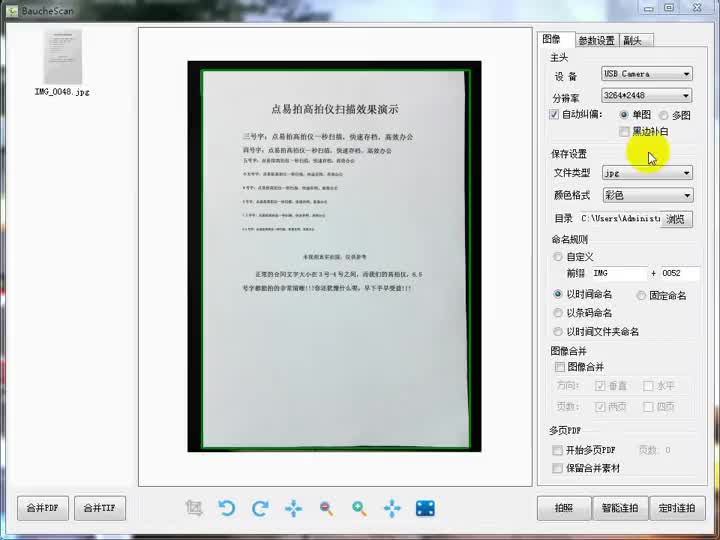This screenshot has width=720, height=540.
Task: Click 智能连拍 button
Action: (x=620, y=508)
